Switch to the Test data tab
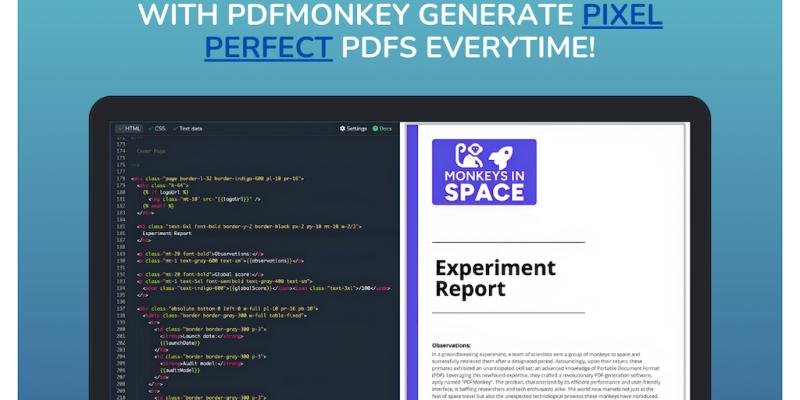The image size is (800, 400). click(188, 129)
